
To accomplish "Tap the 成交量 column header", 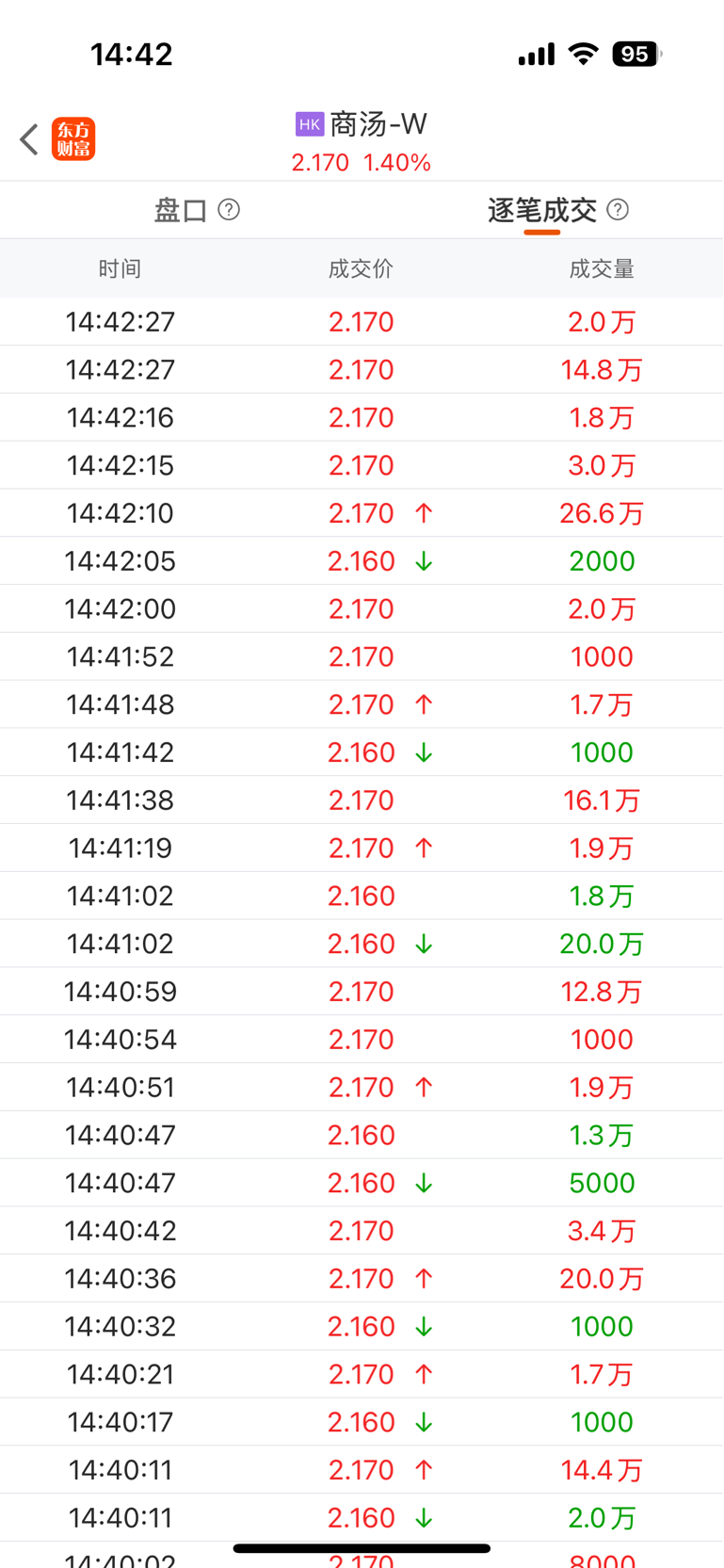I will pyautogui.click(x=602, y=269).
